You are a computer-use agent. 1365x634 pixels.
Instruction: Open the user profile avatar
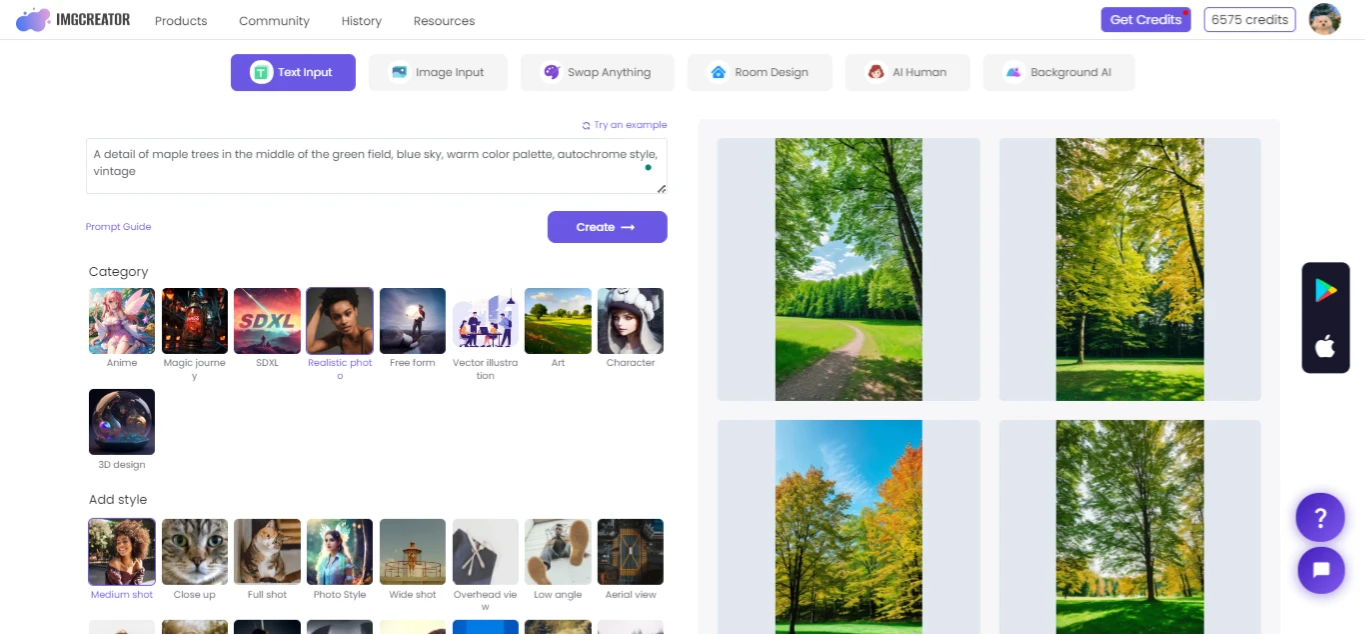(1325, 20)
